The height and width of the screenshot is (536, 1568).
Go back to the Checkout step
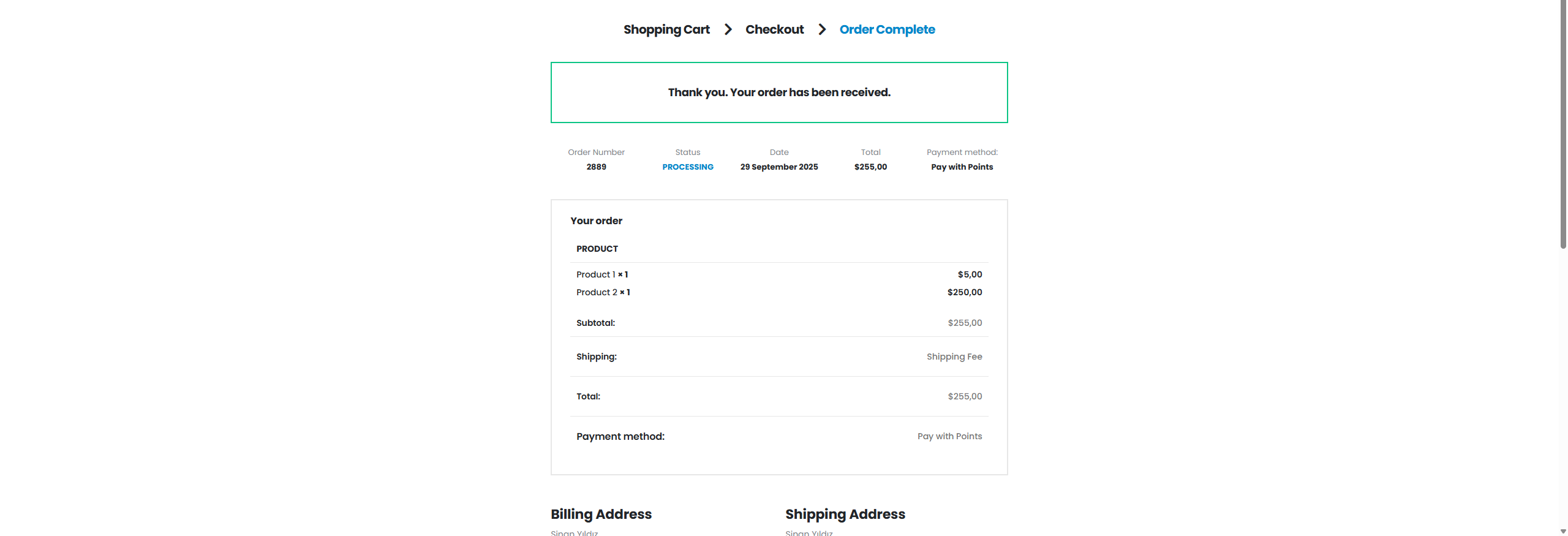[774, 29]
